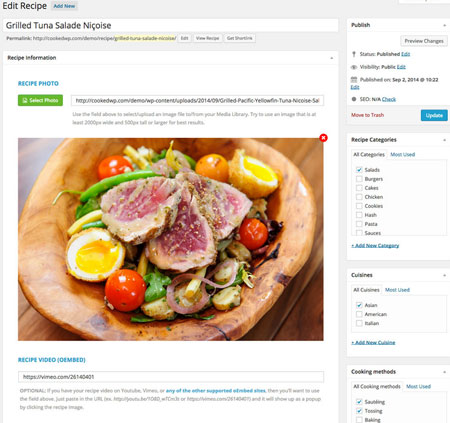This screenshot has height=423, width=450.
Task: Click the Status pin icon in Publish box
Action: point(354,54)
